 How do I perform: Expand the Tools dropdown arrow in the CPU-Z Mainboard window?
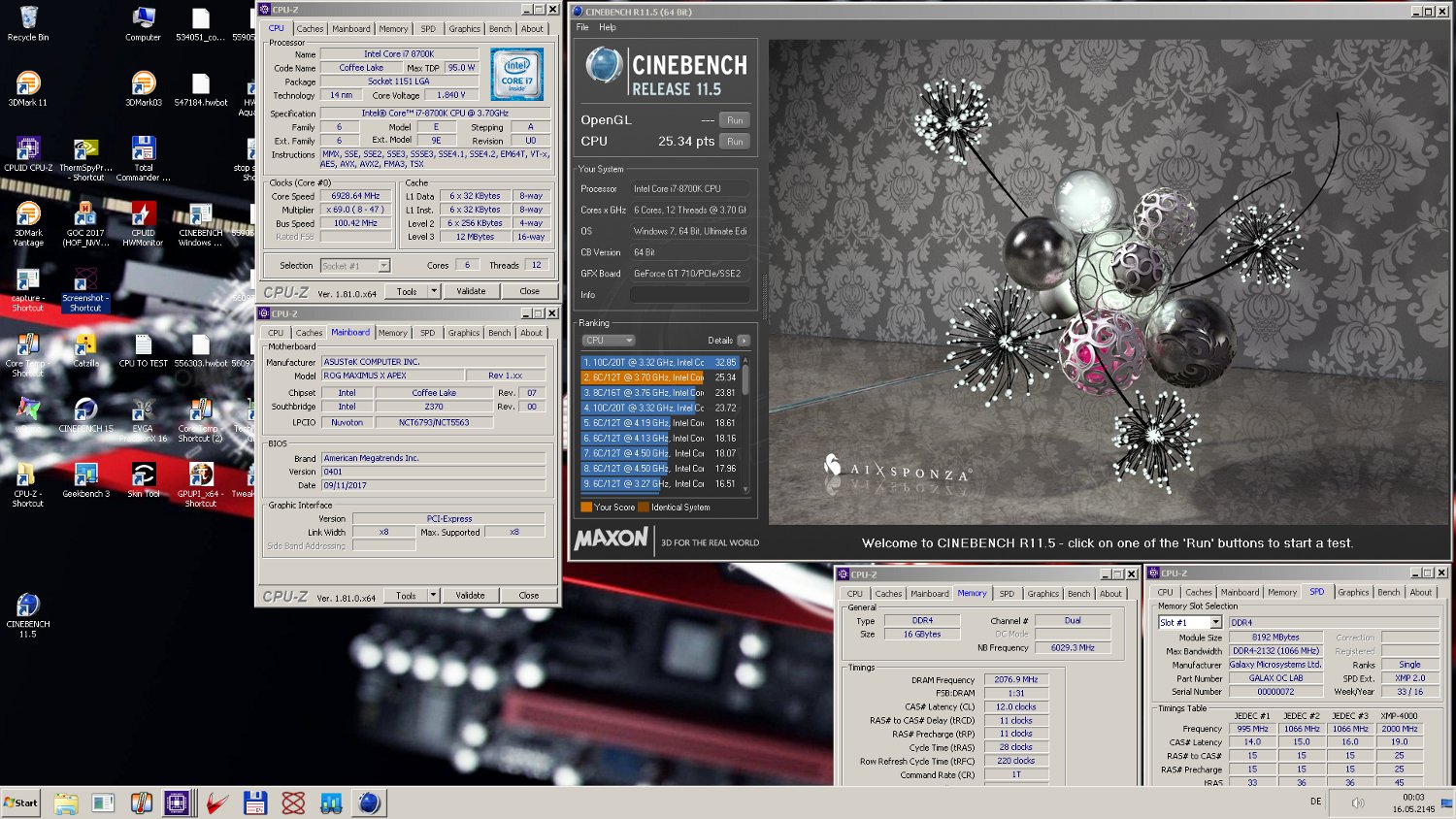pos(433,596)
